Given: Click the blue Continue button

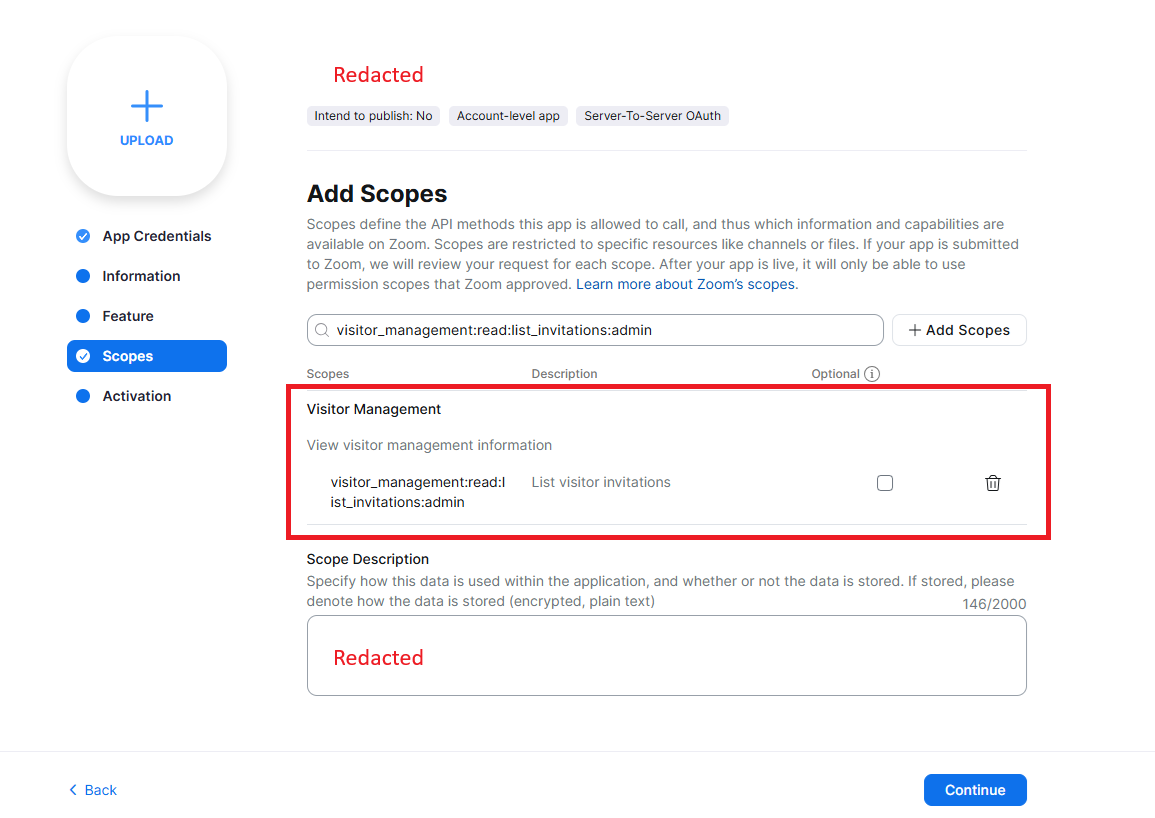Looking at the screenshot, I should [x=975, y=790].
